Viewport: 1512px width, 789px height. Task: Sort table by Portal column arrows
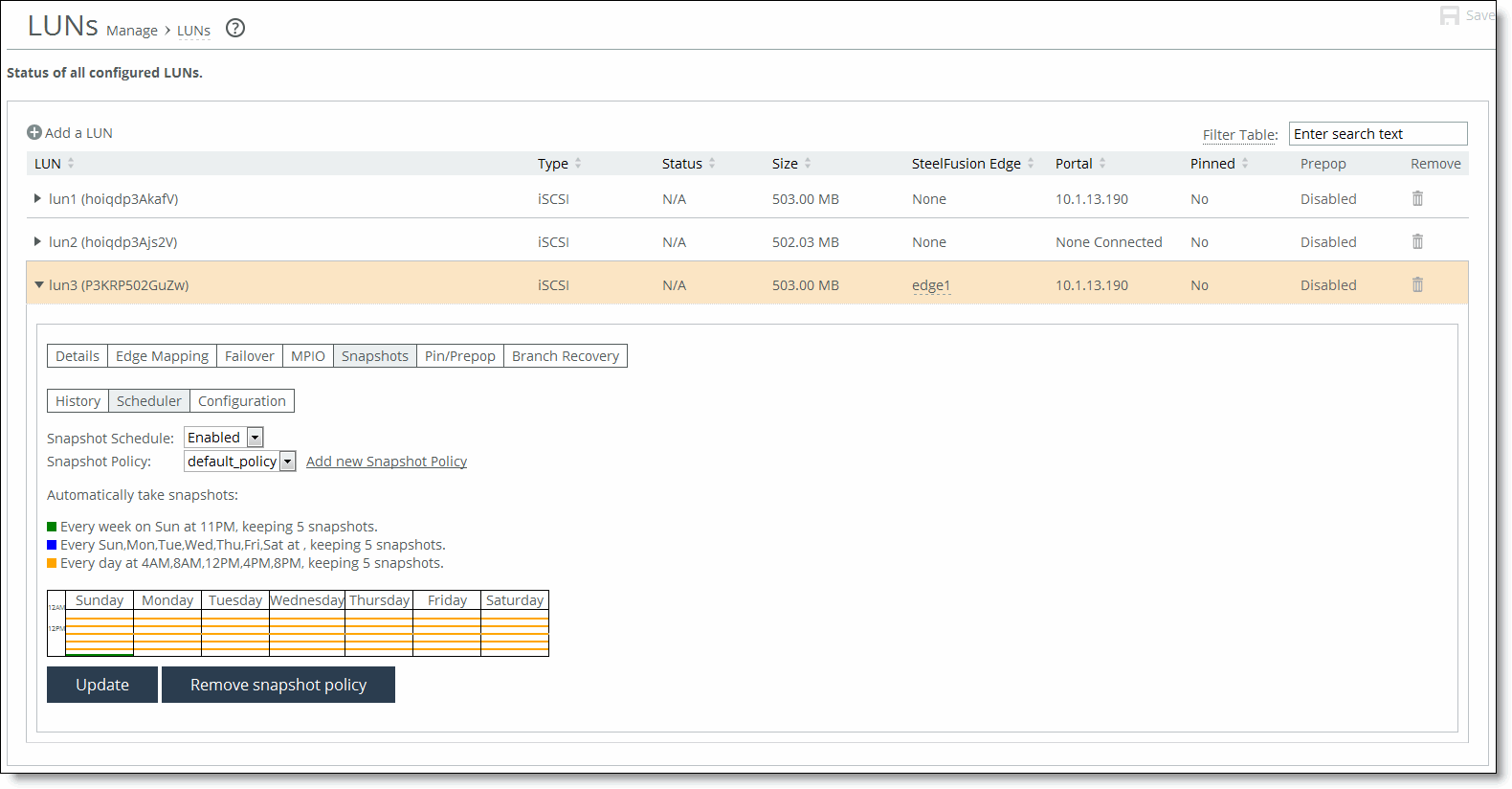click(1102, 164)
